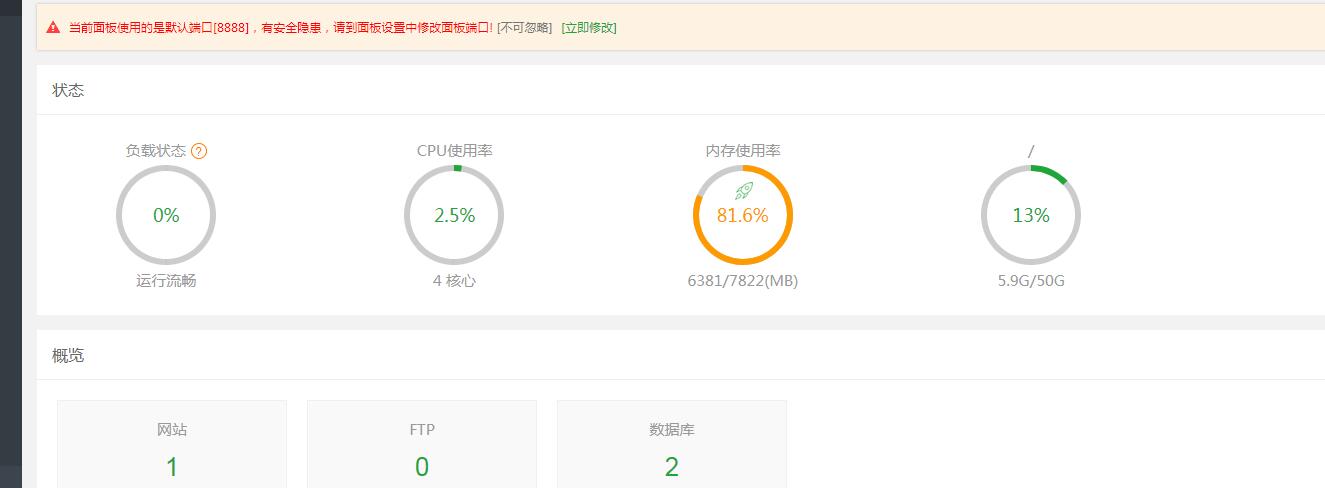Click the red warning triangle icon
1325x488 pixels.
tap(52, 28)
